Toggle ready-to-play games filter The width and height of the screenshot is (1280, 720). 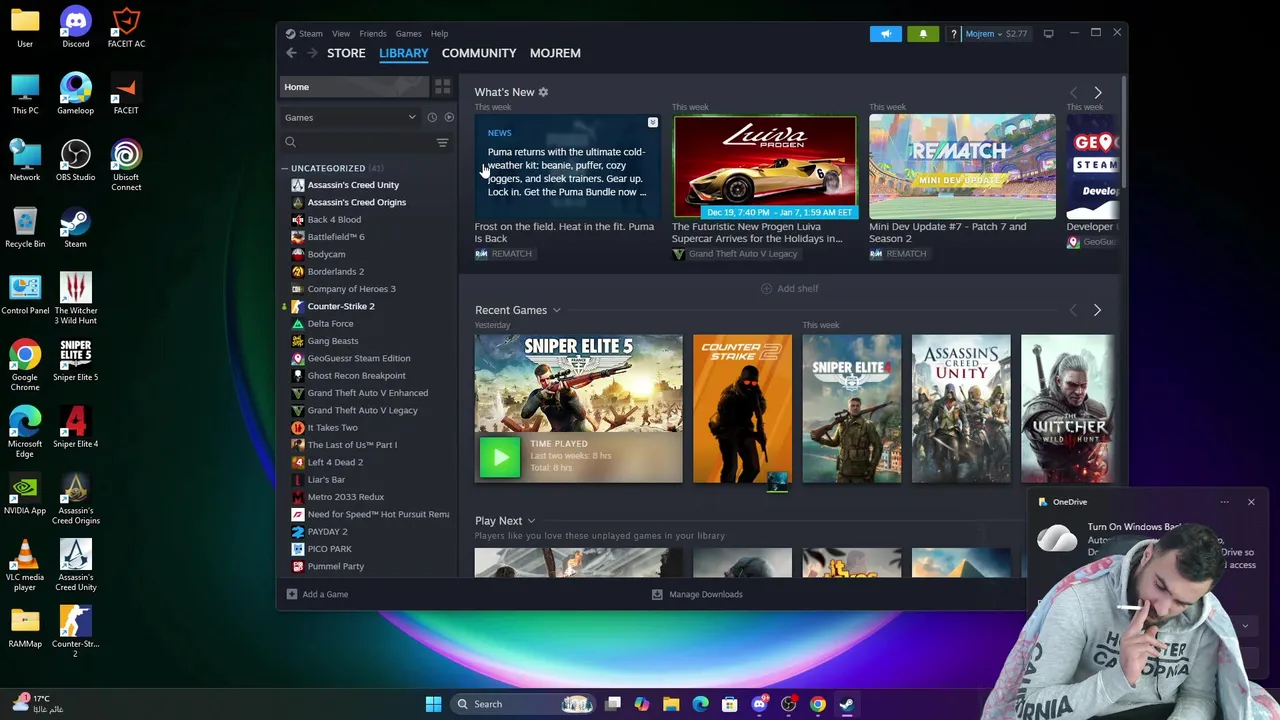coord(448,118)
